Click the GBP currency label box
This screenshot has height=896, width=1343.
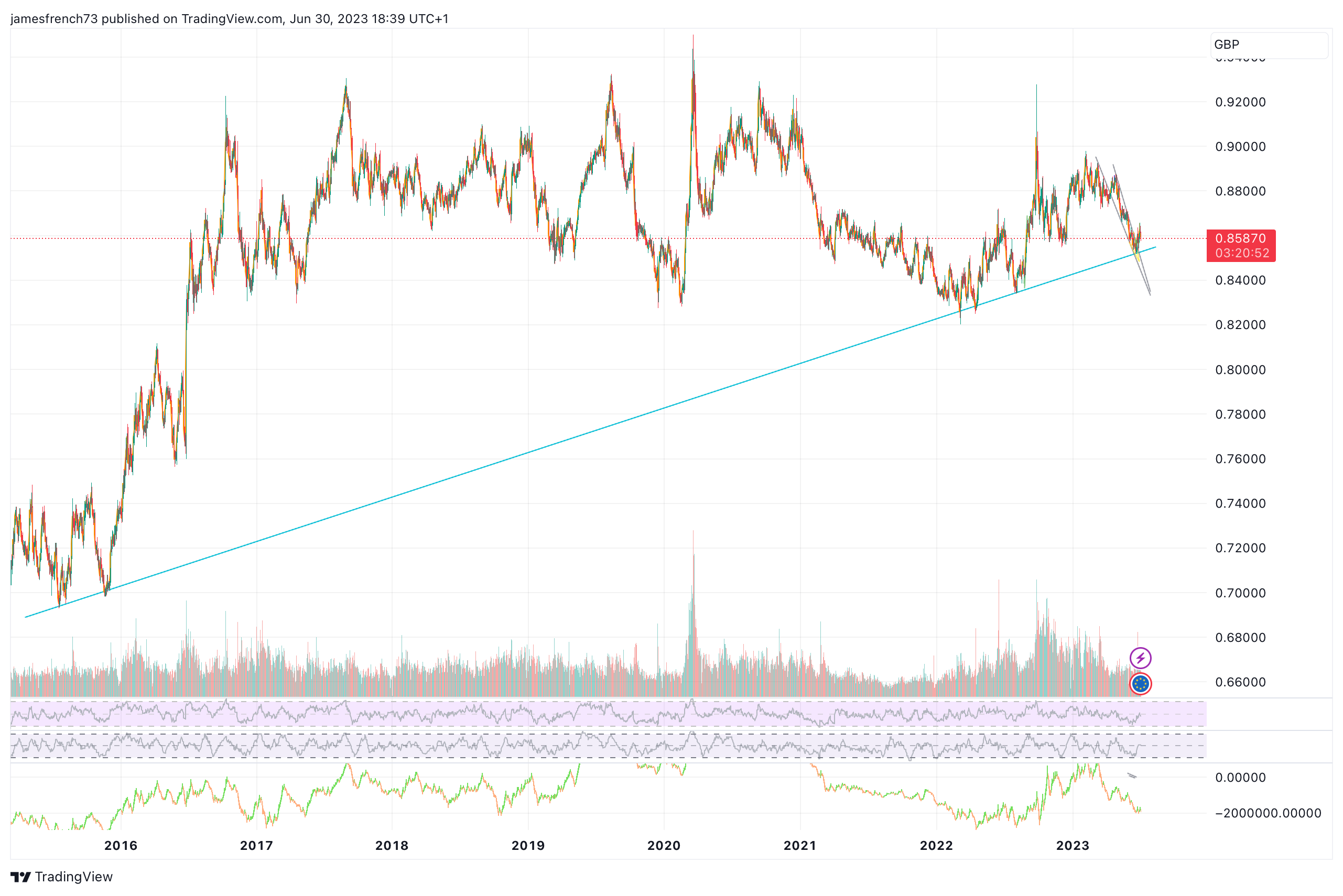1268,44
